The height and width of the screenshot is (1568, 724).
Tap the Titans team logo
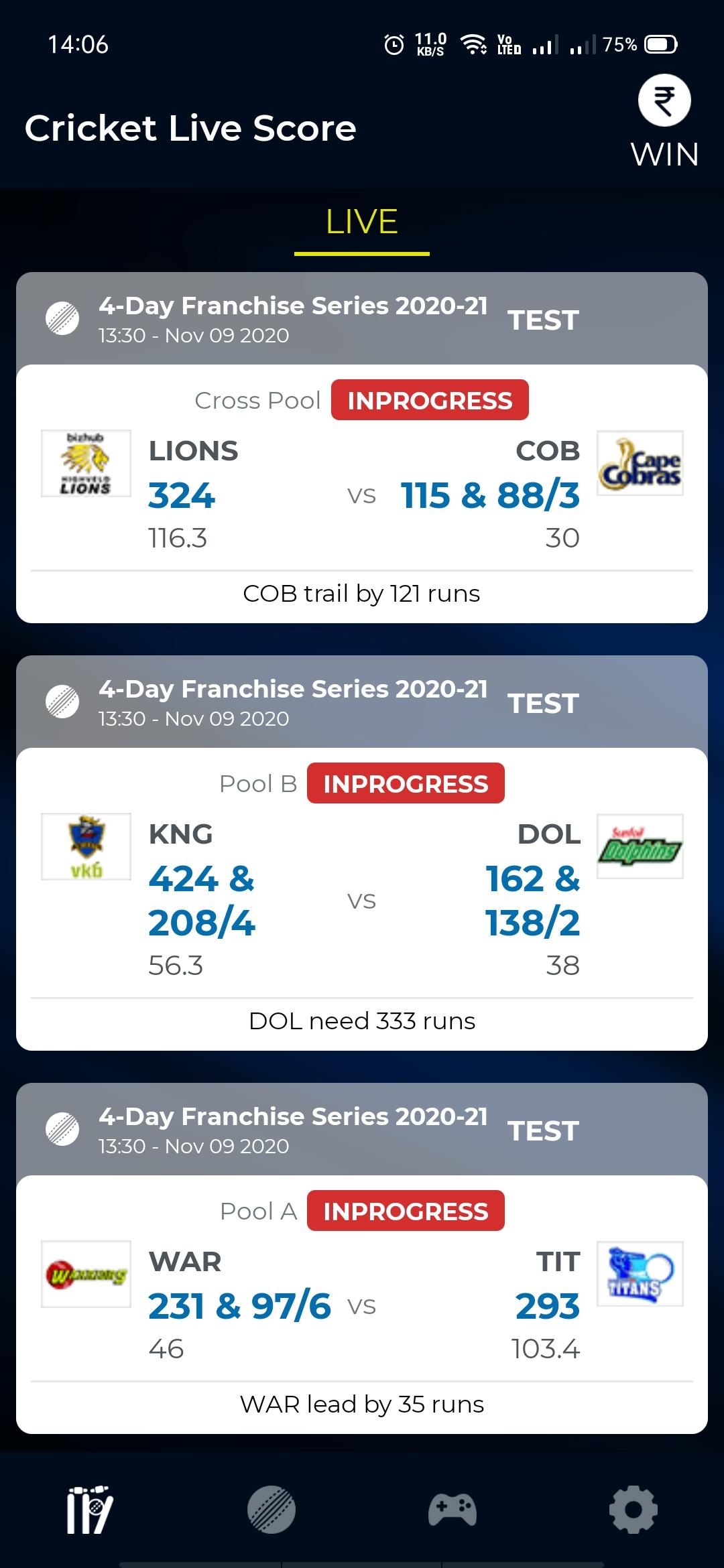click(640, 1274)
